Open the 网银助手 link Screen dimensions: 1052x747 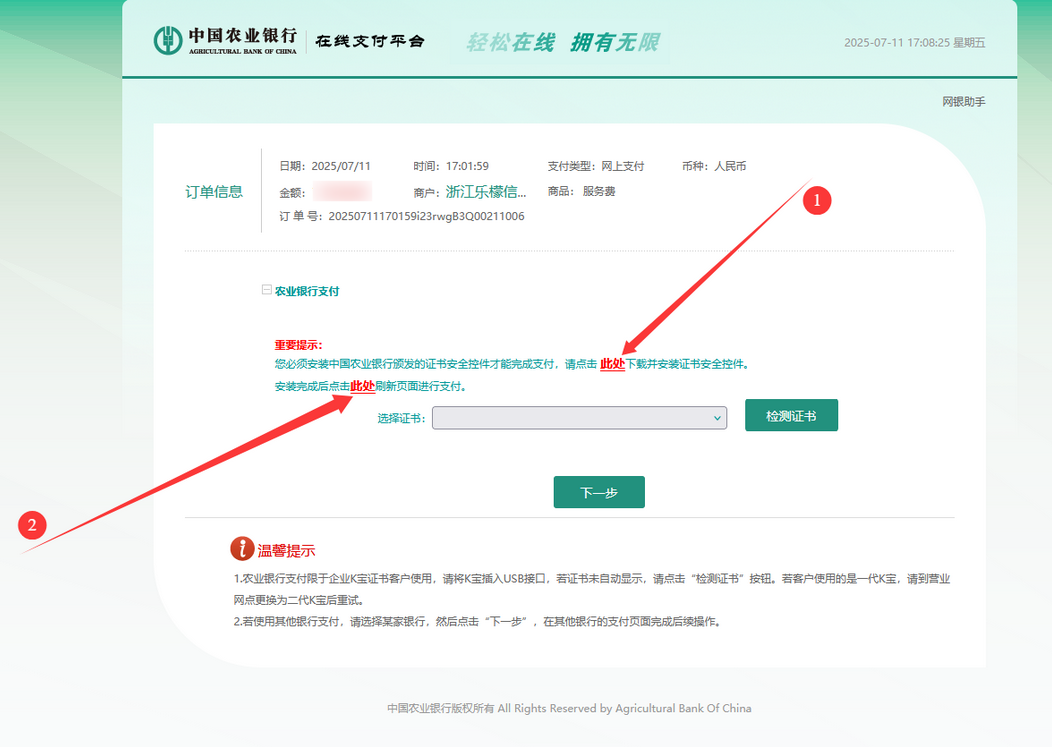coord(963,101)
